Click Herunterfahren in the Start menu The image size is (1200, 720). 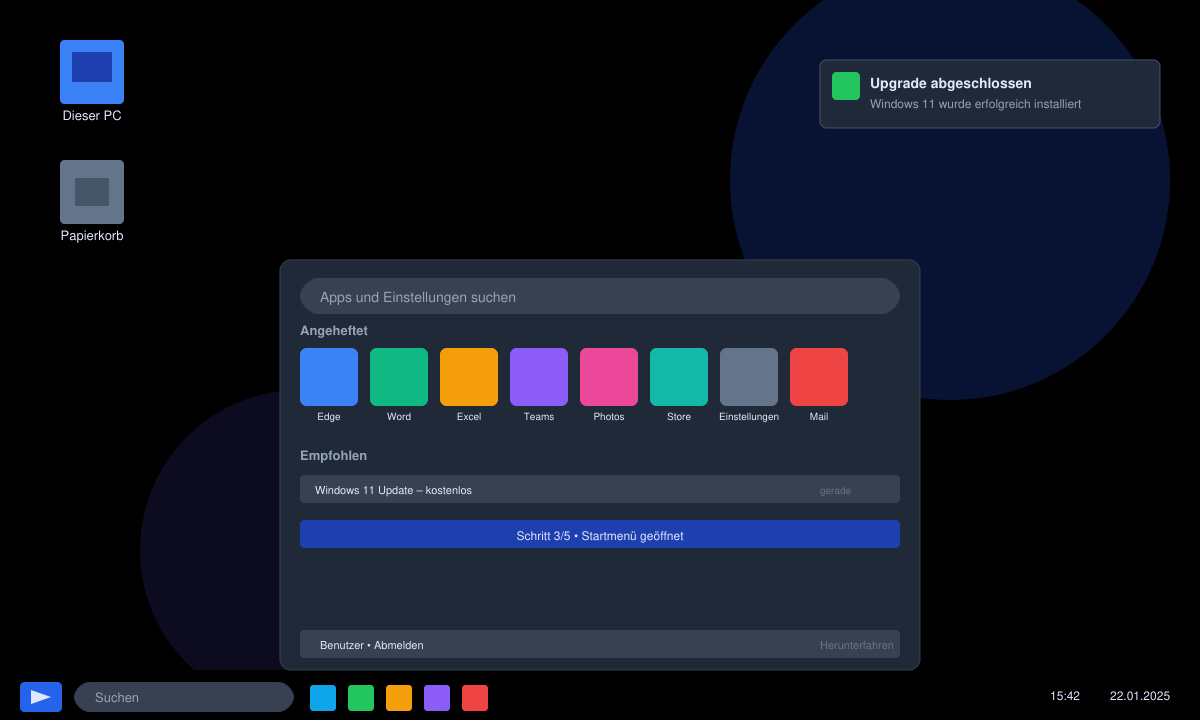pyautogui.click(x=857, y=645)
